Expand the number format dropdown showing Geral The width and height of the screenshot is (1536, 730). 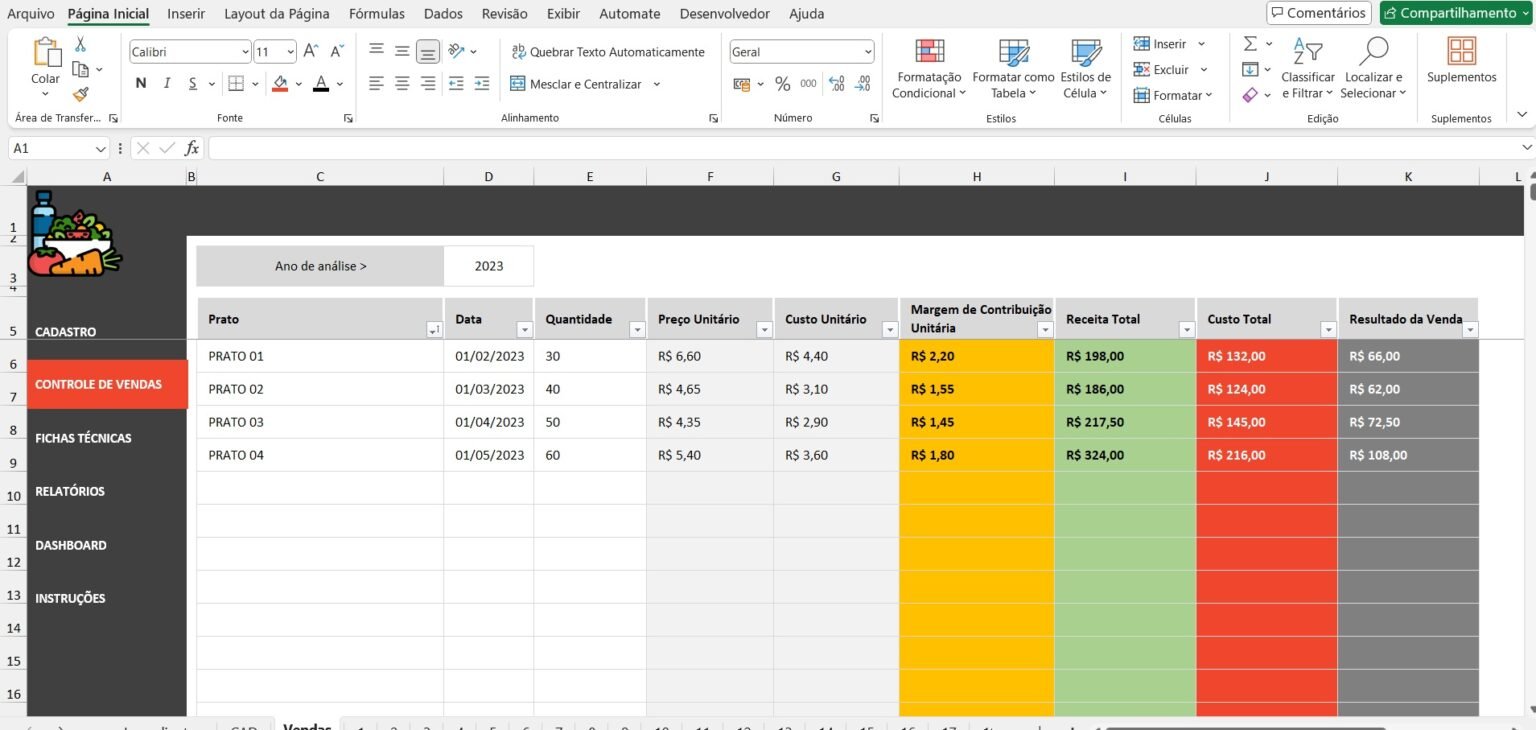coord(867,52)
